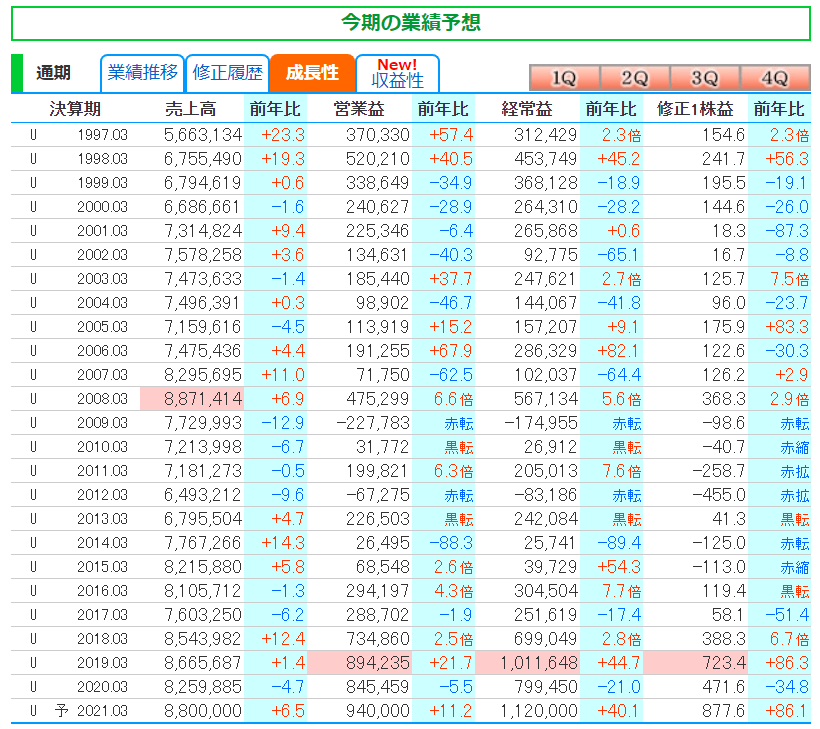Switch to the 業績推移 tab

(142, 73)
